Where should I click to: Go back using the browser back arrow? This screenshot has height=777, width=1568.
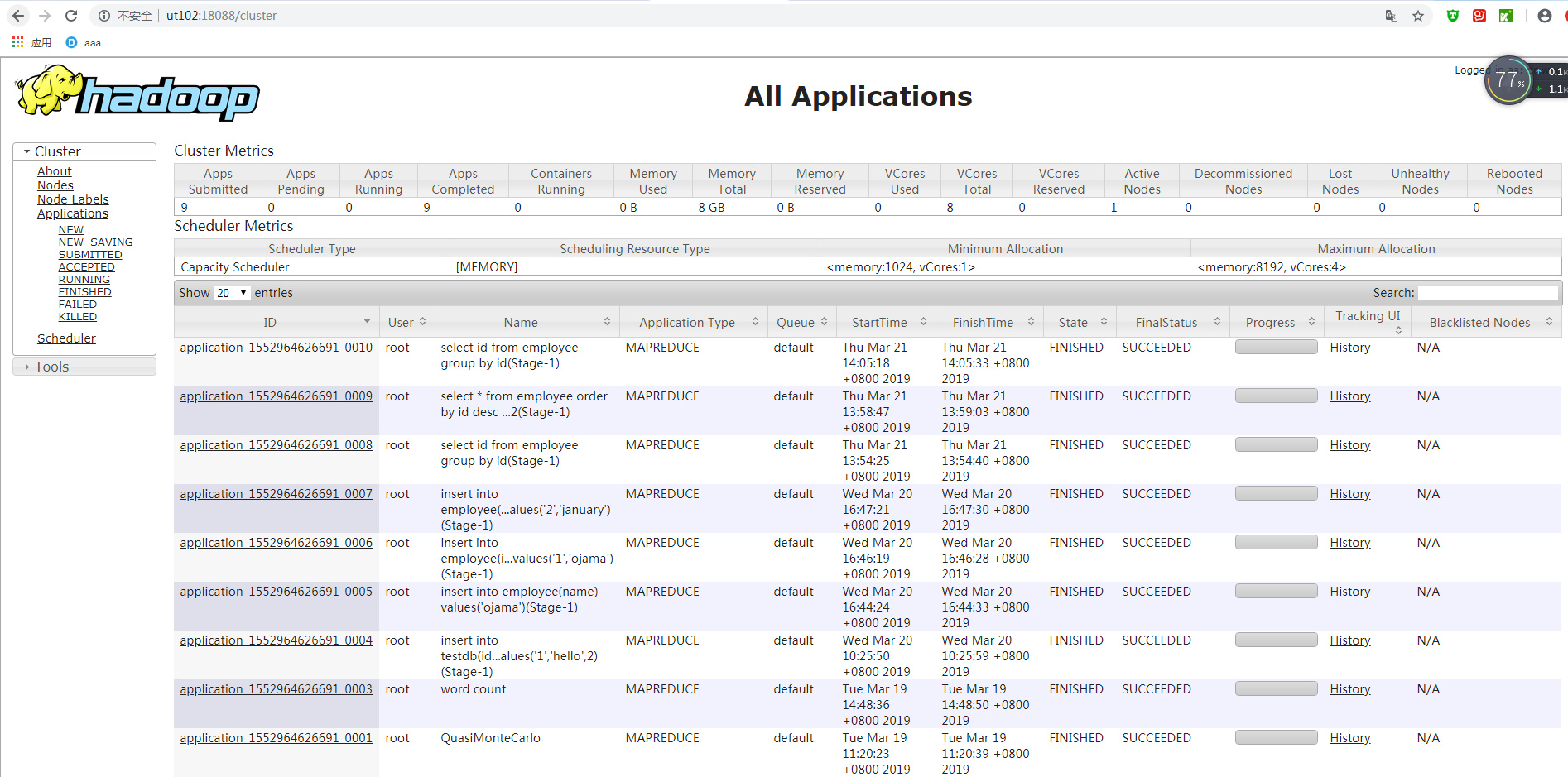click(x=18, y=16)
